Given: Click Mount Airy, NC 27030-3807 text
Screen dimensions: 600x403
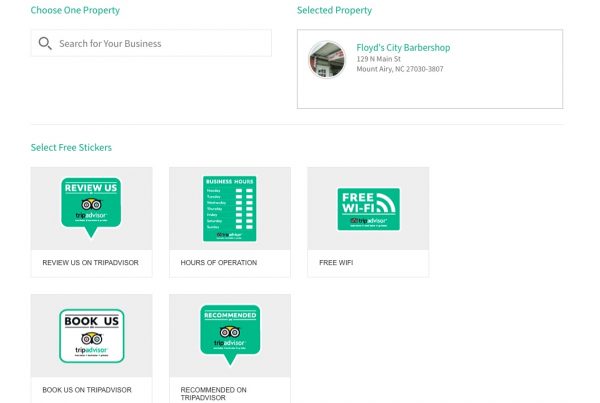Looking at the screenshot, I should (400, 69).
